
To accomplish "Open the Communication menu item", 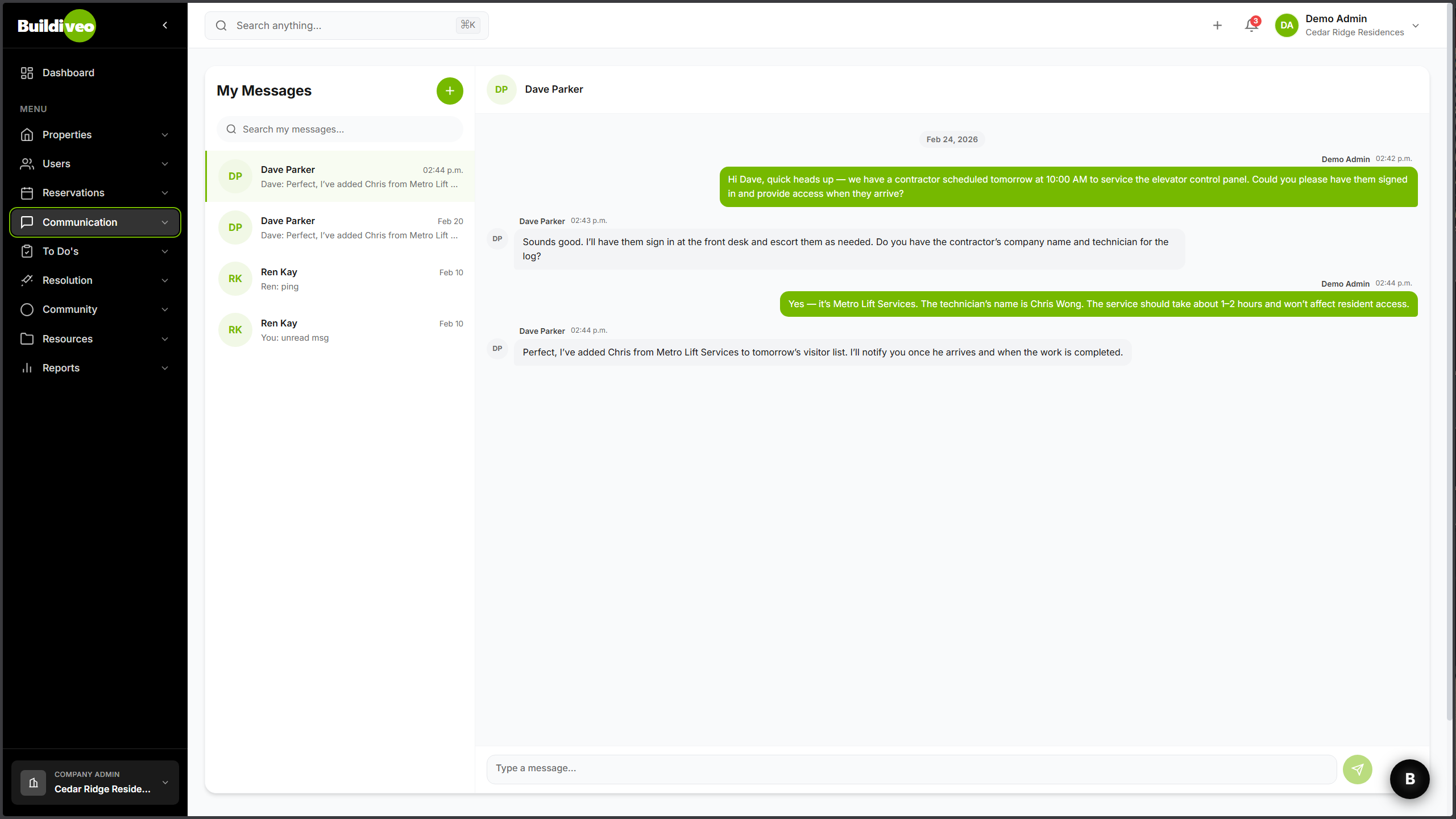I will point(80,222).
